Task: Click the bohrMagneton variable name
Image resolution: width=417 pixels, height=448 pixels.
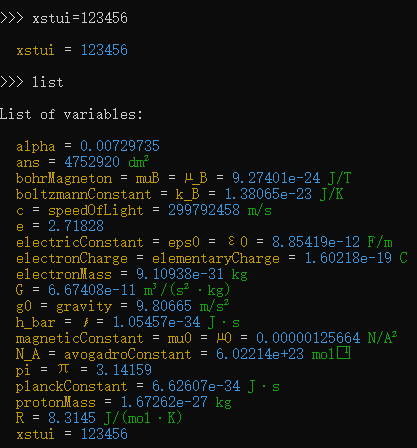Action: pyautogui.click(x=64, y=178)
